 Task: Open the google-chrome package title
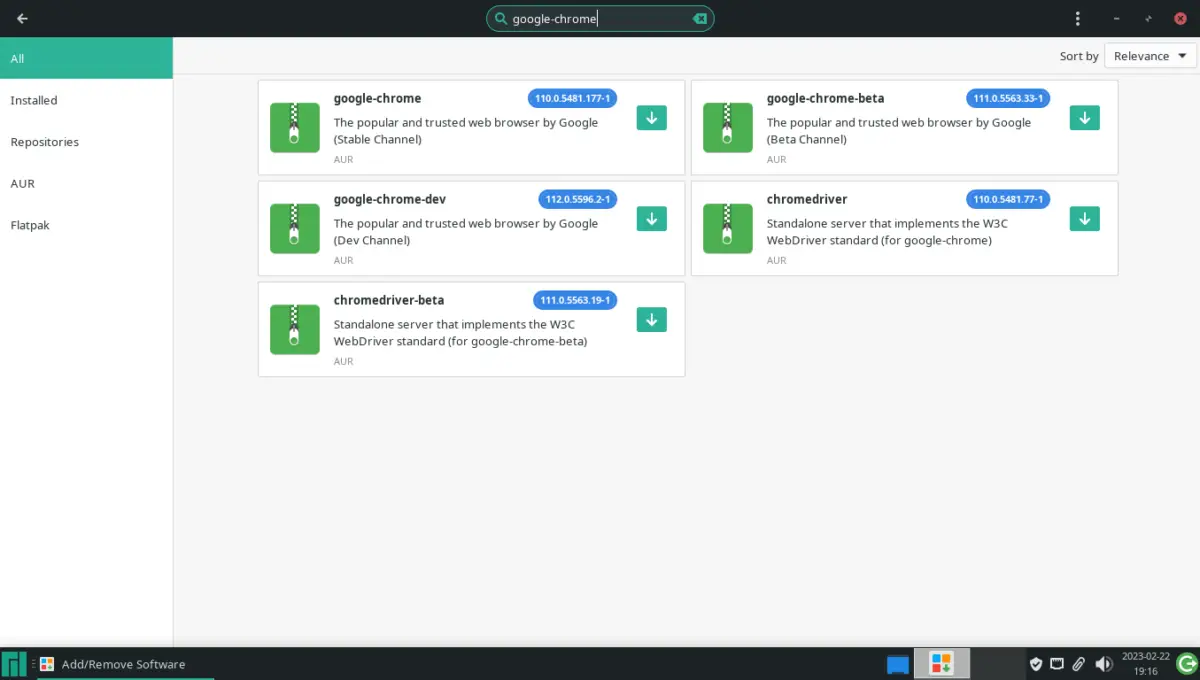pos(377,98)
